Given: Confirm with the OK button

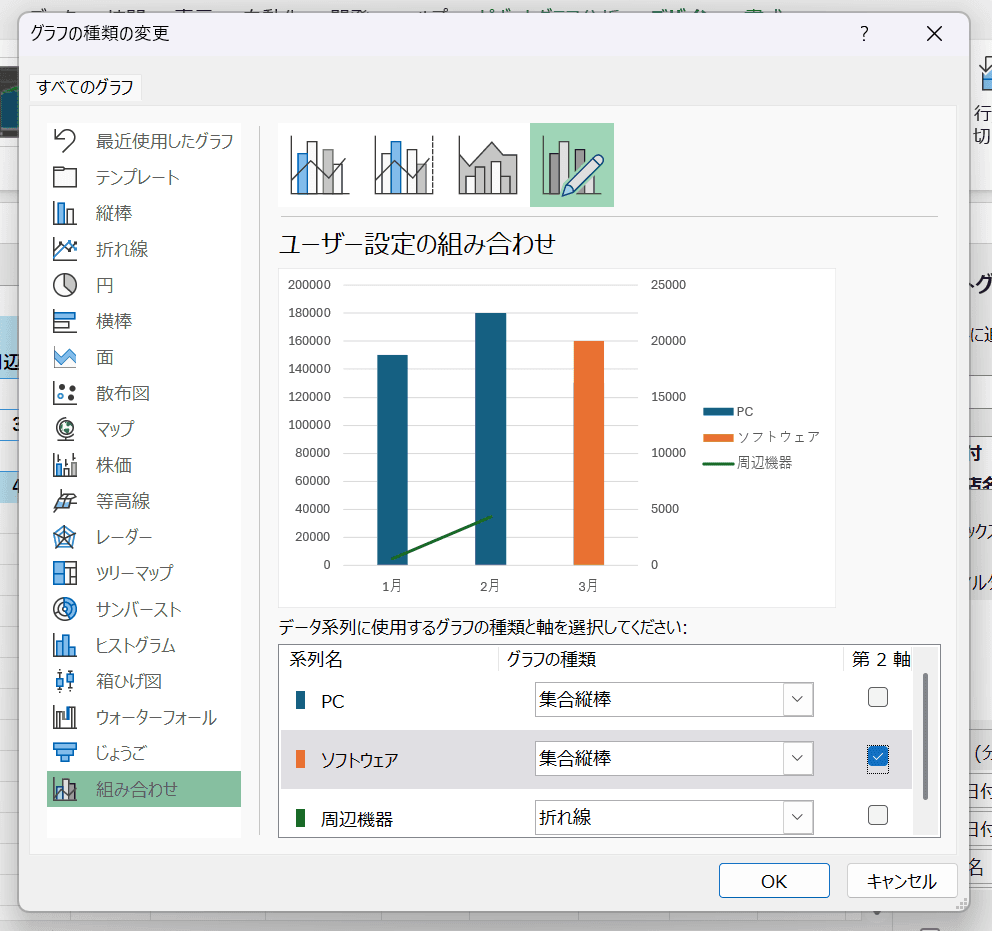Looking at the screenshot, I should click(773, 881).
